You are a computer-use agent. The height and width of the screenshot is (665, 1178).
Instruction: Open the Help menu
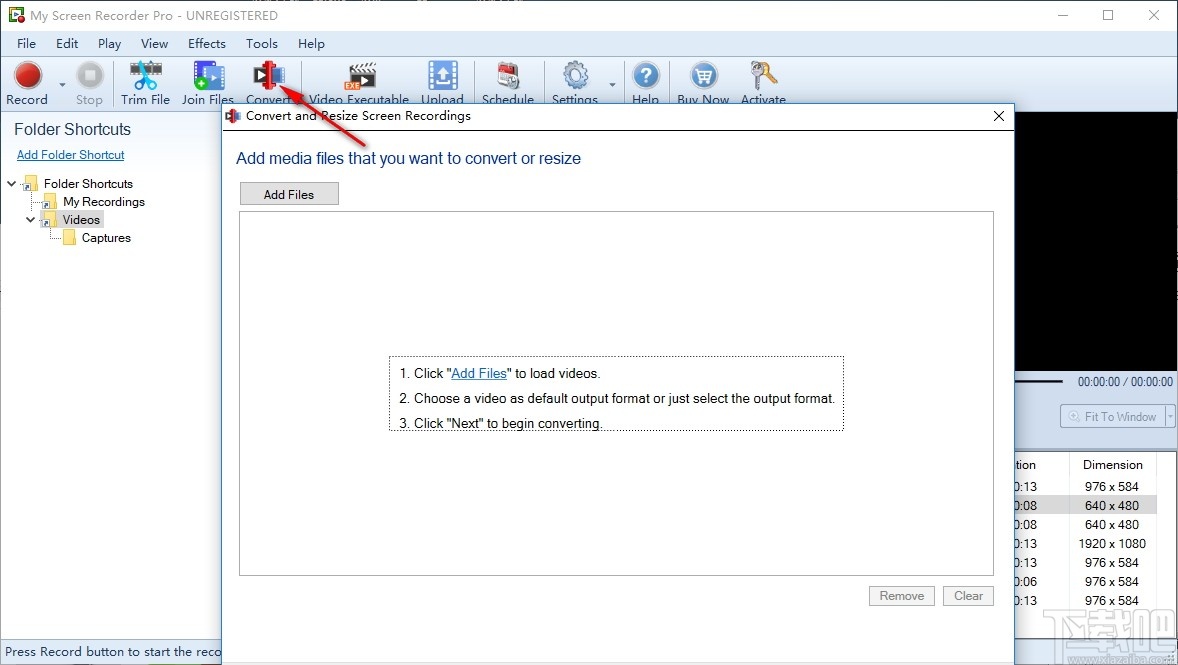pyautogui.click(x=311, y=44)
